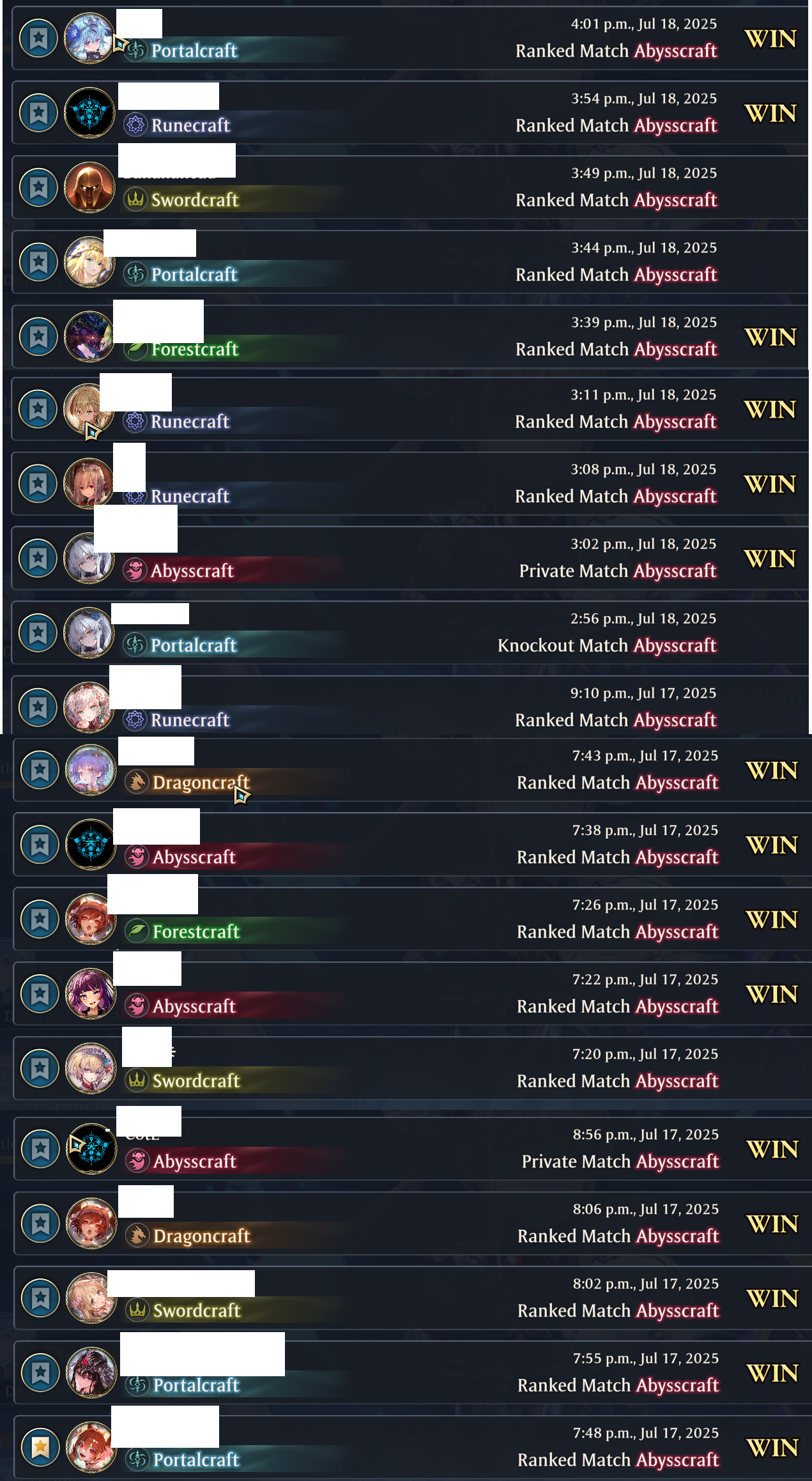
Task: Toggle favorite star on the 3:02 p.m. Private Match
Action: click(38, 558)
